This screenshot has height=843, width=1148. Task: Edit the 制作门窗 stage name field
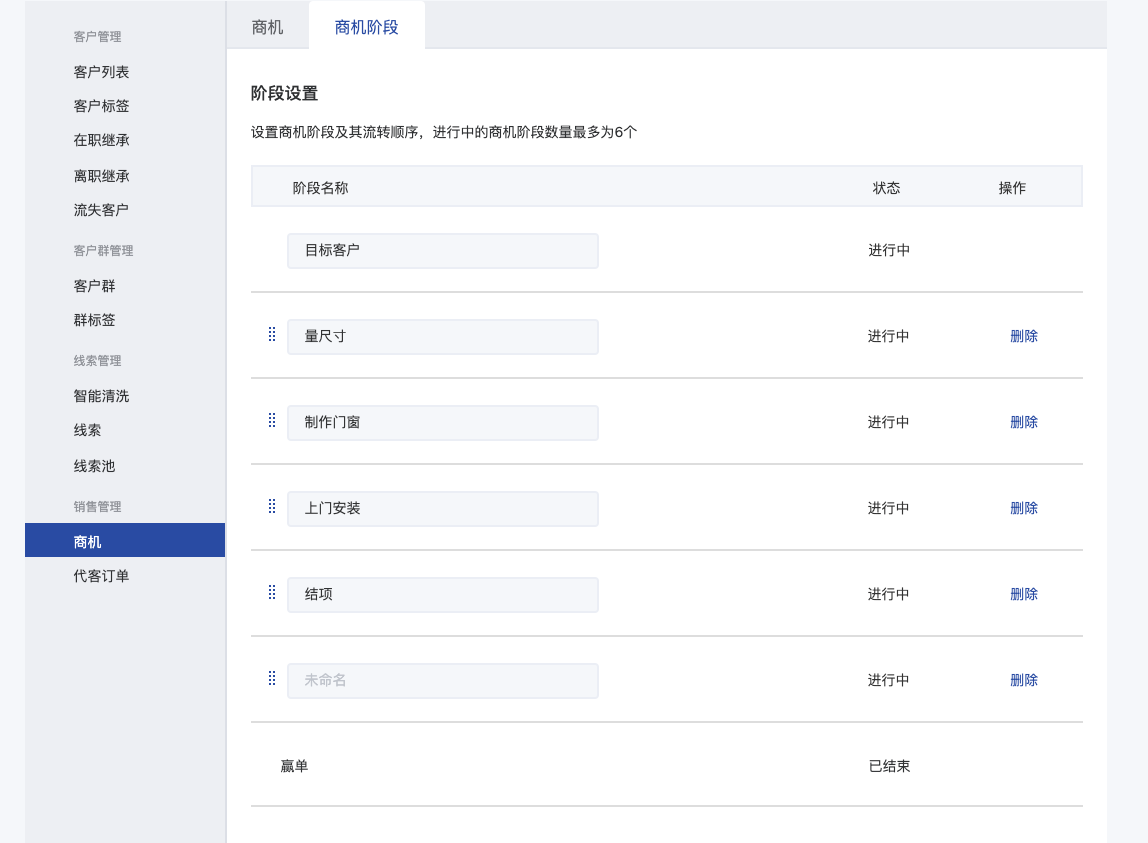(443, 423)
